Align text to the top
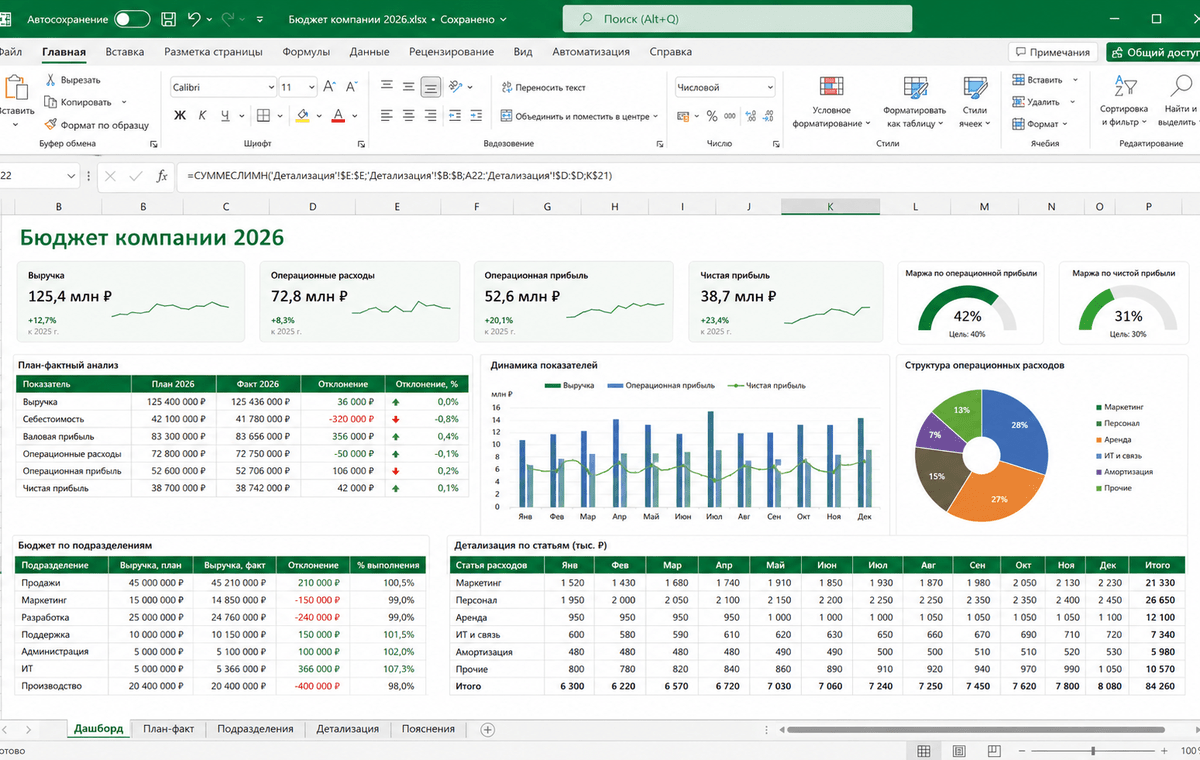The width and height of the screenshot is (1200, 760). click(386, 87)
